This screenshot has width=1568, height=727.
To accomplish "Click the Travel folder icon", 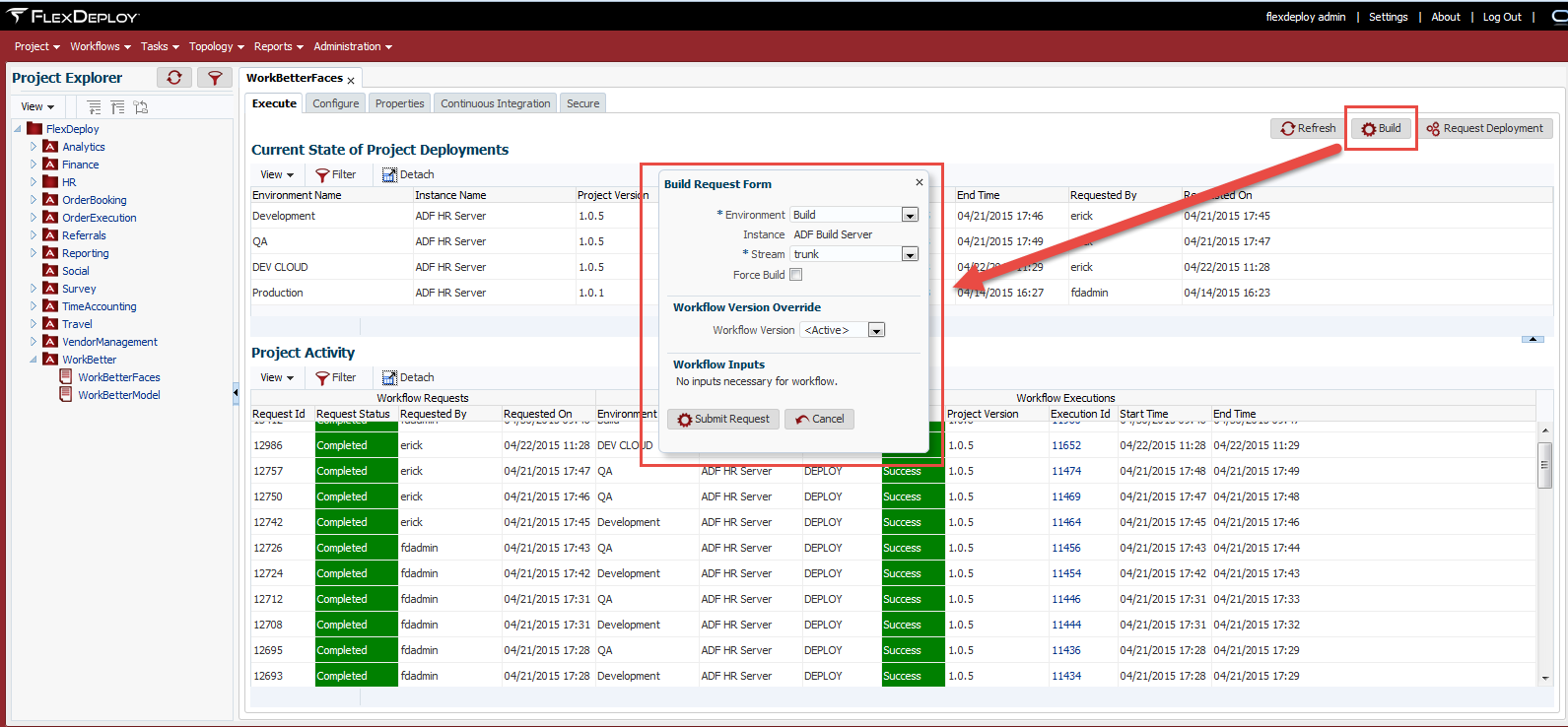I will coord(50,324).
